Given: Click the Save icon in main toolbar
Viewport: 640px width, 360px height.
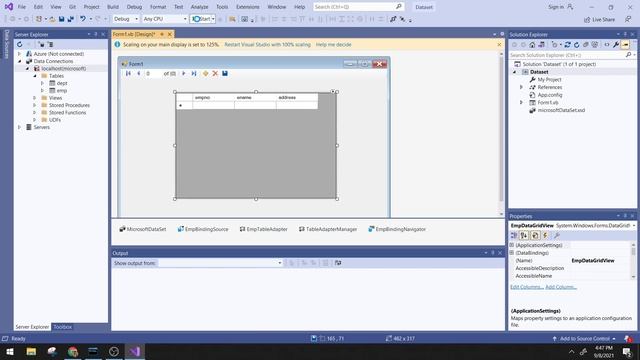Looking at the screenshot, I should pyautogui.click(x=61, y=19).
